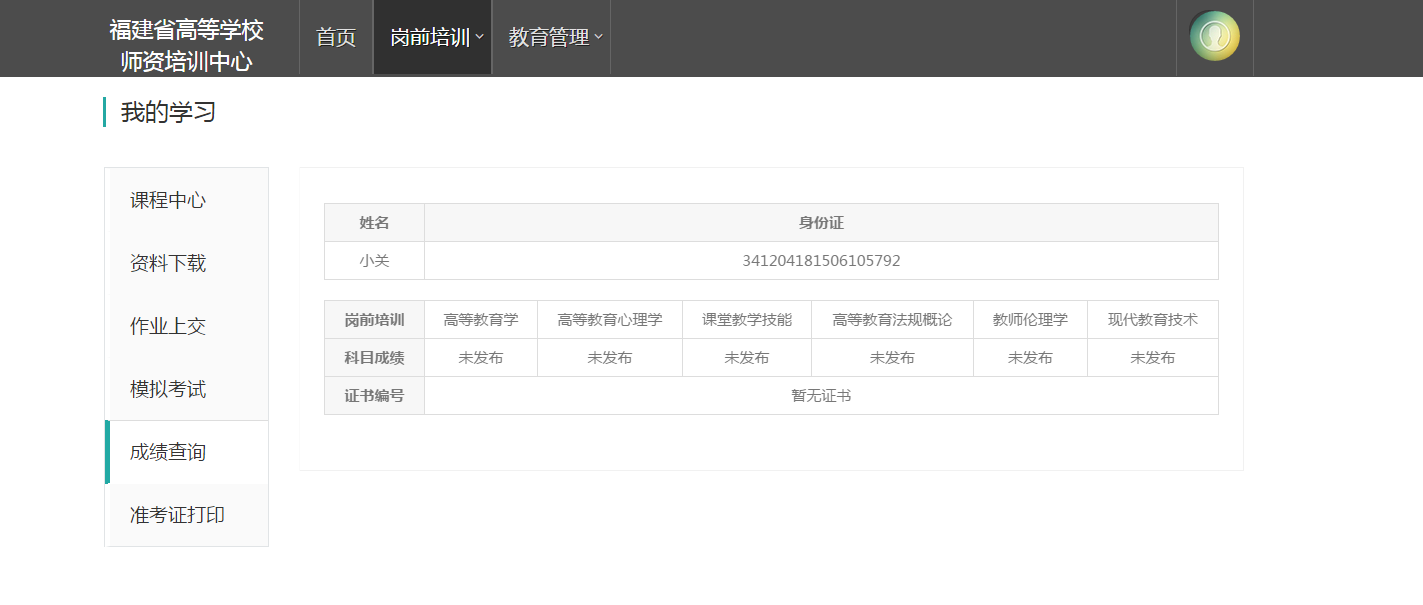
Task: Open 课程中心 in the sidebar
Action: tap(168, 200)
